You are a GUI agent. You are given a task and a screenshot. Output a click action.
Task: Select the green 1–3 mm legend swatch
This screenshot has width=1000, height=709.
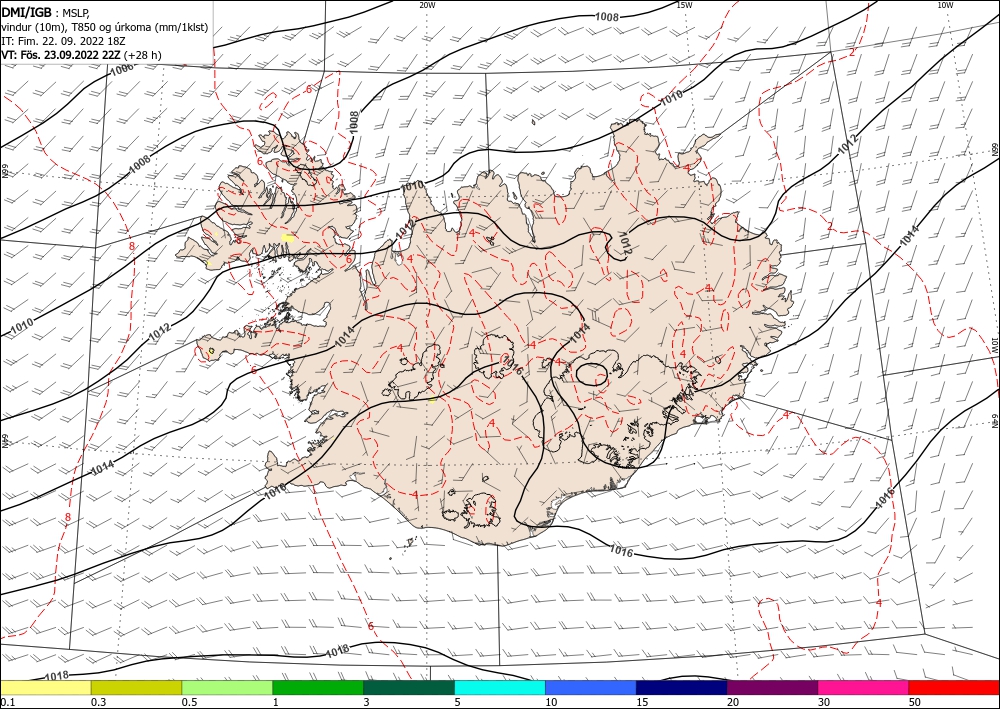(x=318, y=688)
